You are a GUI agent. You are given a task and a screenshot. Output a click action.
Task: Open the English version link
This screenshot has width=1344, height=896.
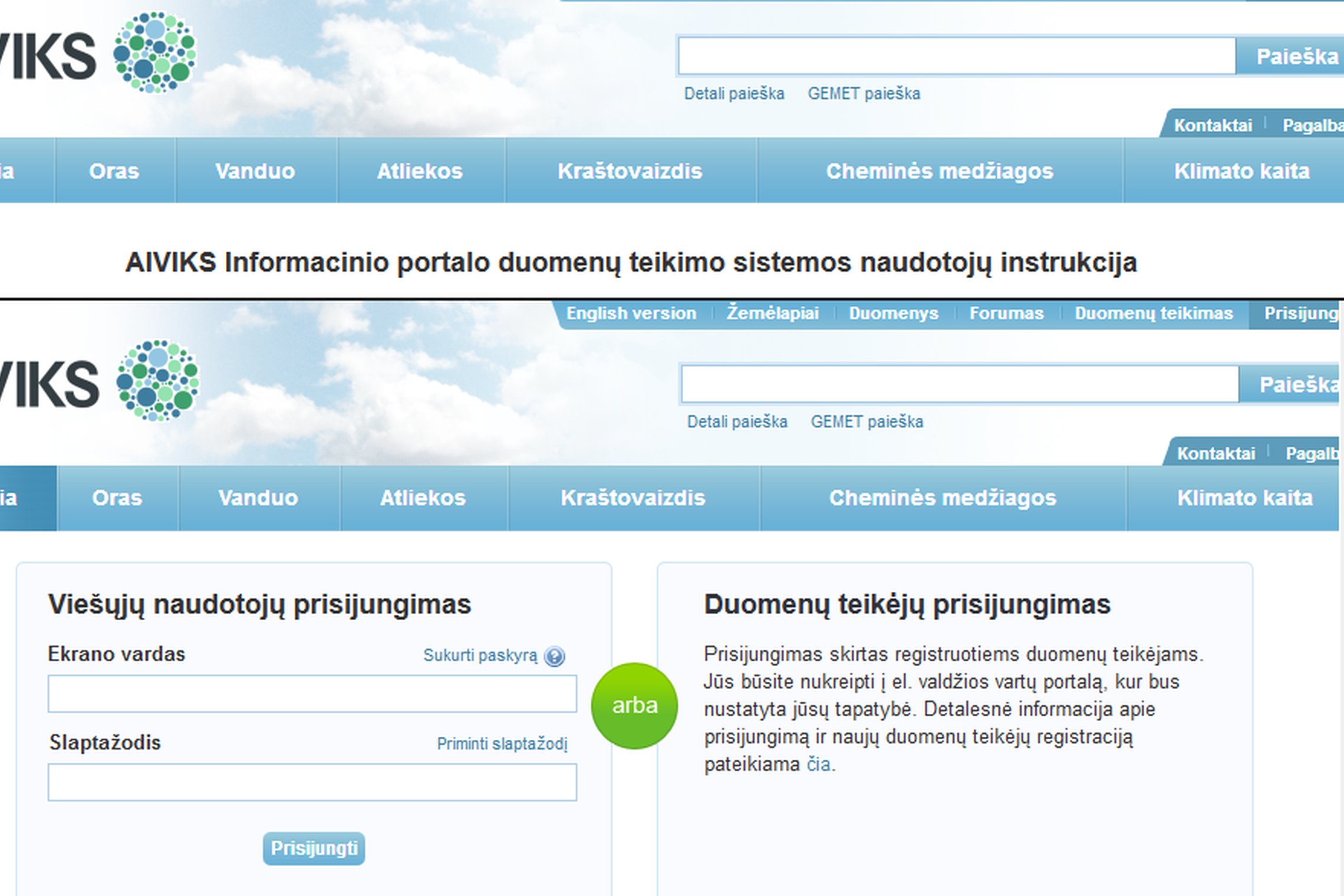[631, 313]
